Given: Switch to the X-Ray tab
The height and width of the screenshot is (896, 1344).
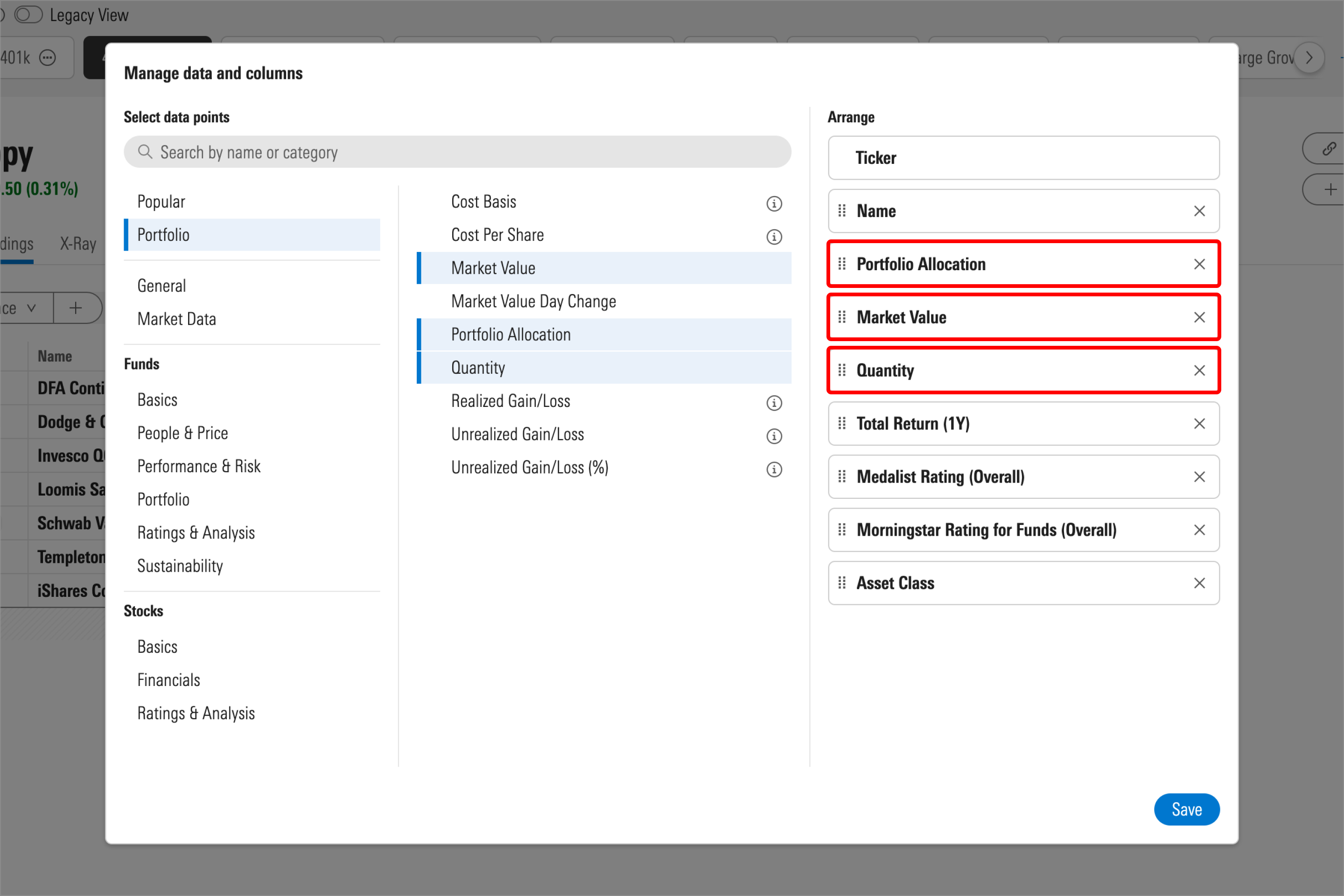Looking at the screenshot, I should click(78, 244).
